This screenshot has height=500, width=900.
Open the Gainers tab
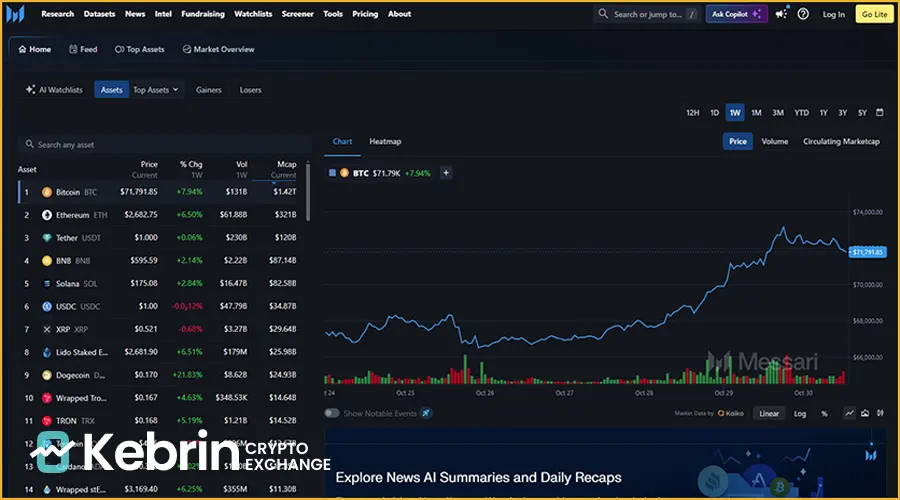(208, 90)
